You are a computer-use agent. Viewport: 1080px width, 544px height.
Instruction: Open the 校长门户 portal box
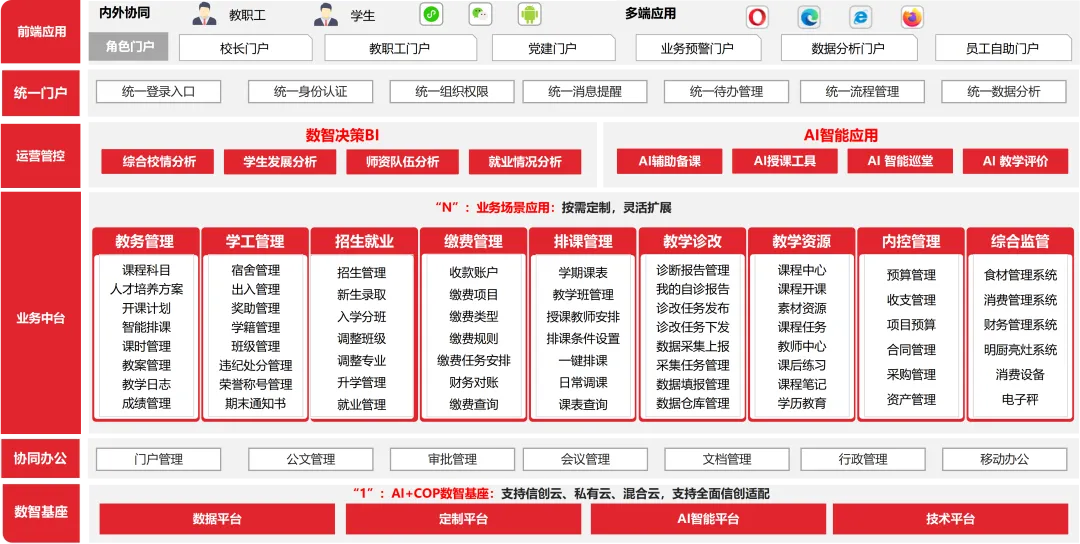point(245,48)
